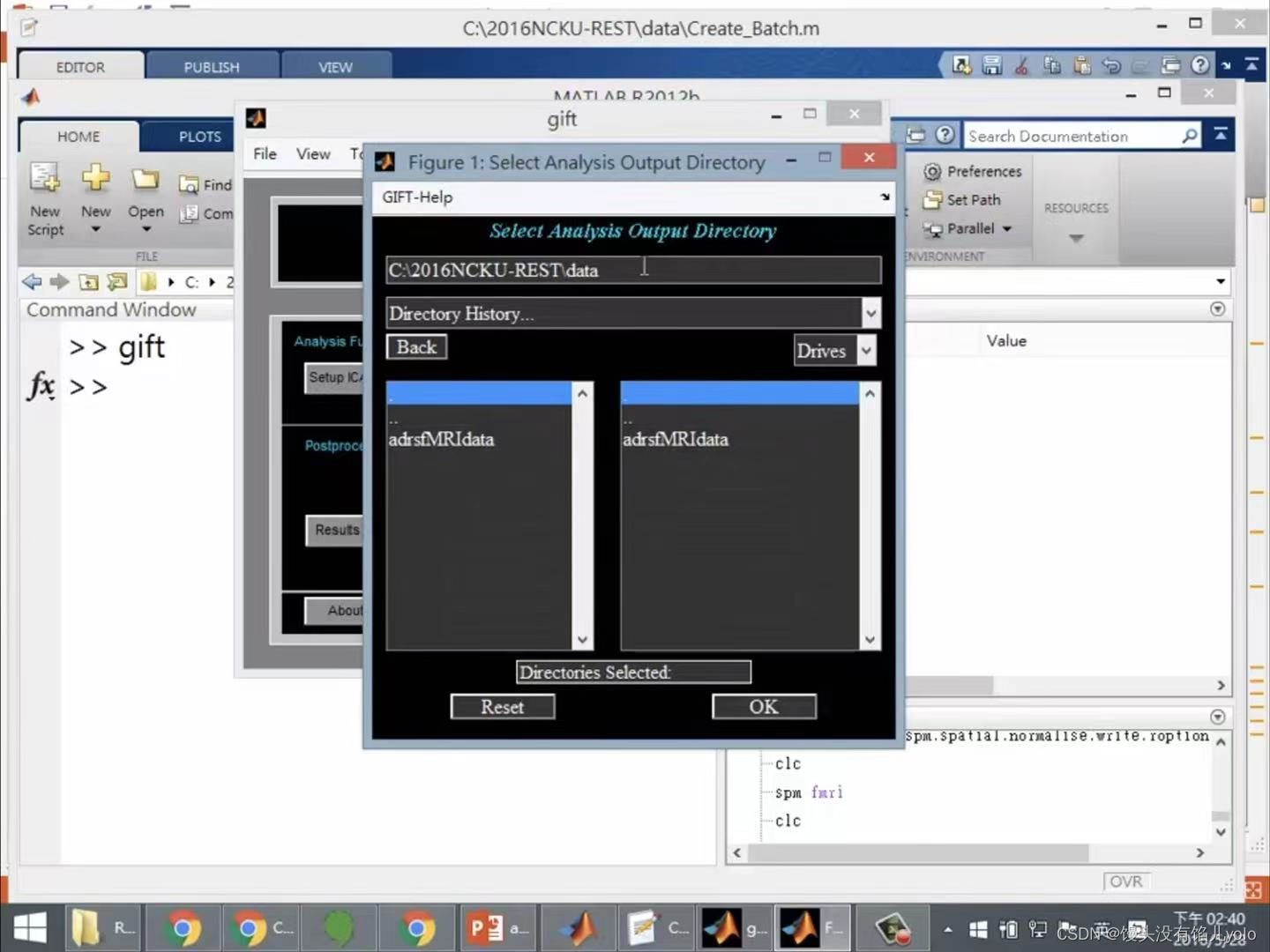
Task: Click the Set Path icon
Action: point(932,200)
